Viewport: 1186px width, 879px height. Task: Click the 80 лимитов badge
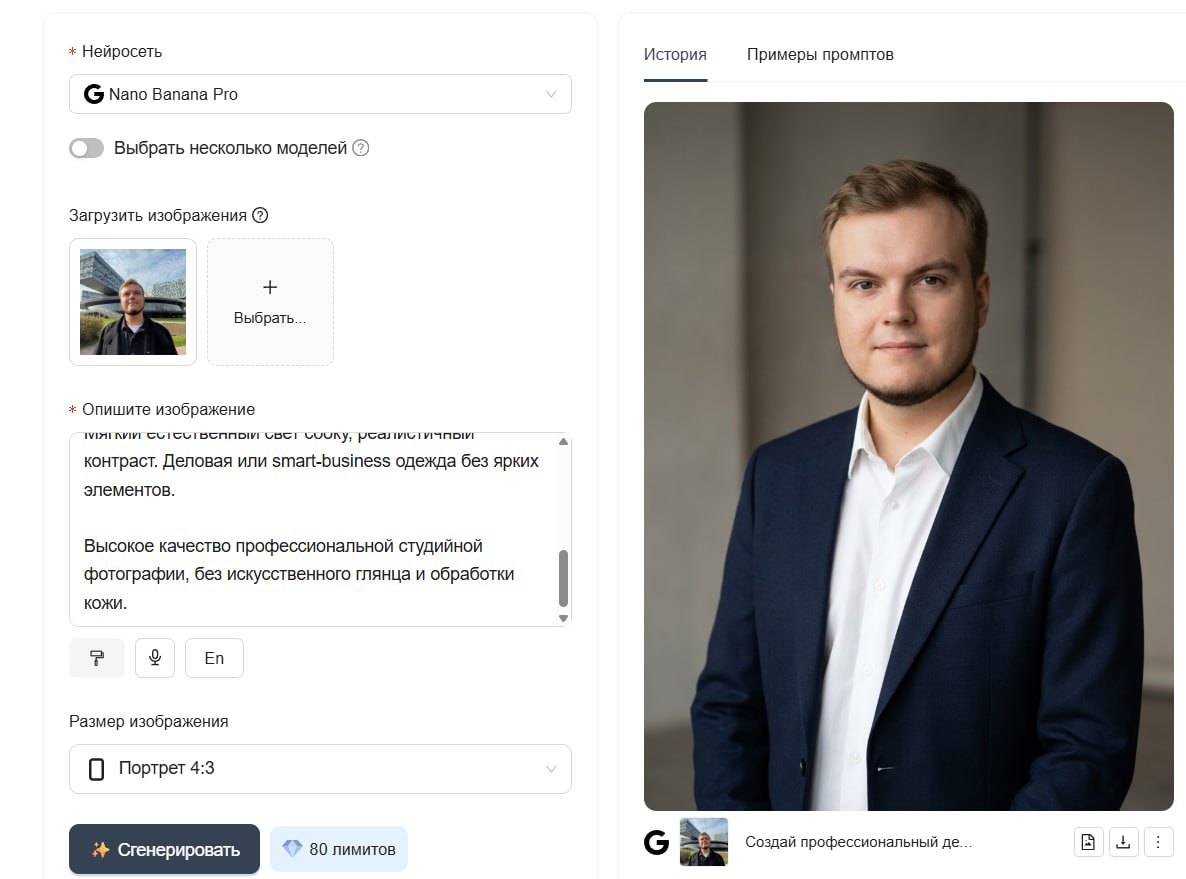(339, 849)
